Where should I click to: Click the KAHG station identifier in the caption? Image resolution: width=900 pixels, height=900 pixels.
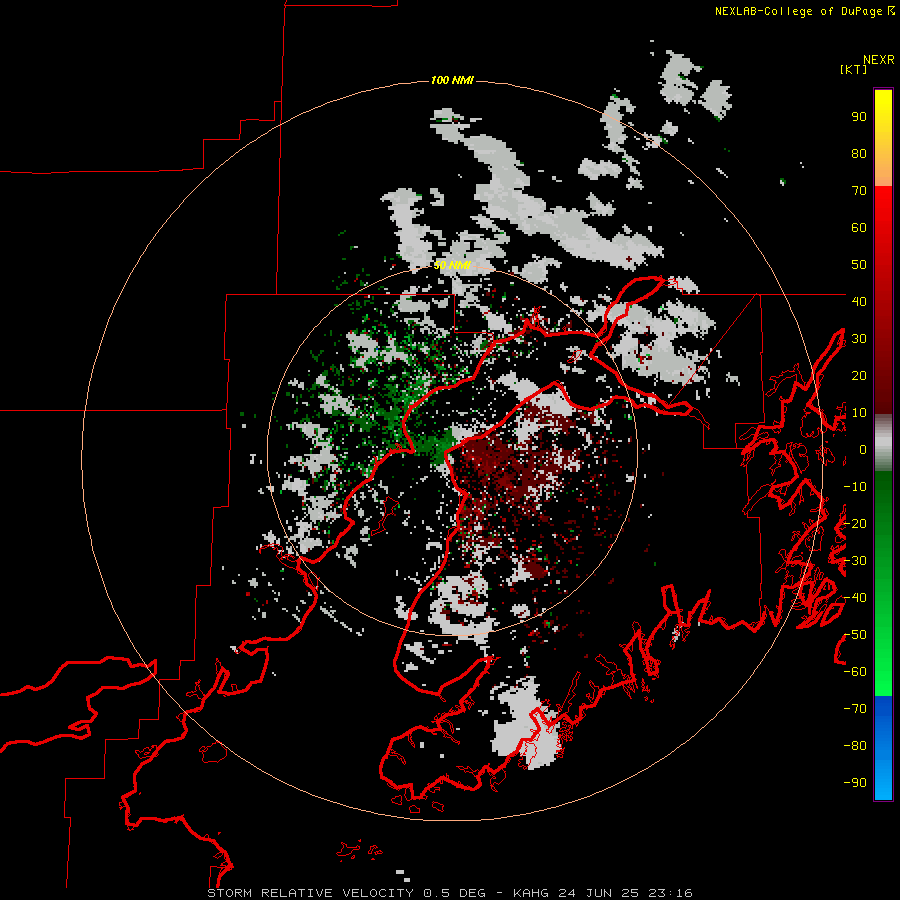(x=530, y=893)
